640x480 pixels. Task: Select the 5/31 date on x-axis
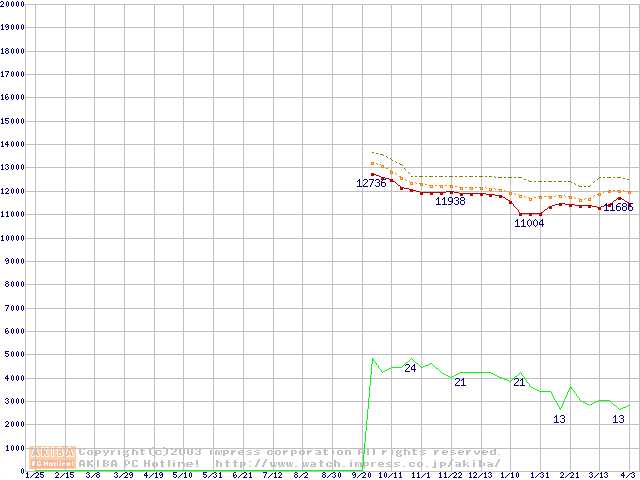[x=212, y=476]
